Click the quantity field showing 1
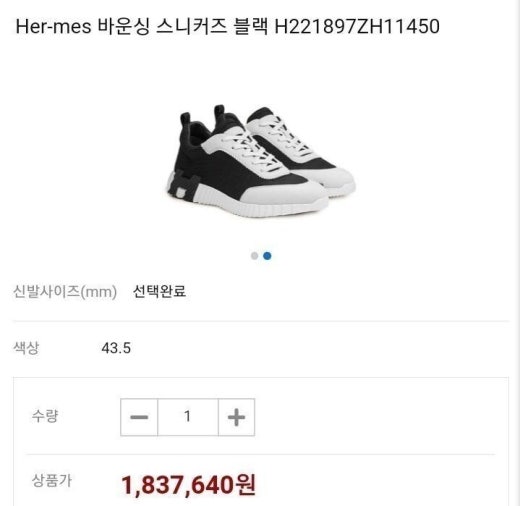 tap(188, 417)
